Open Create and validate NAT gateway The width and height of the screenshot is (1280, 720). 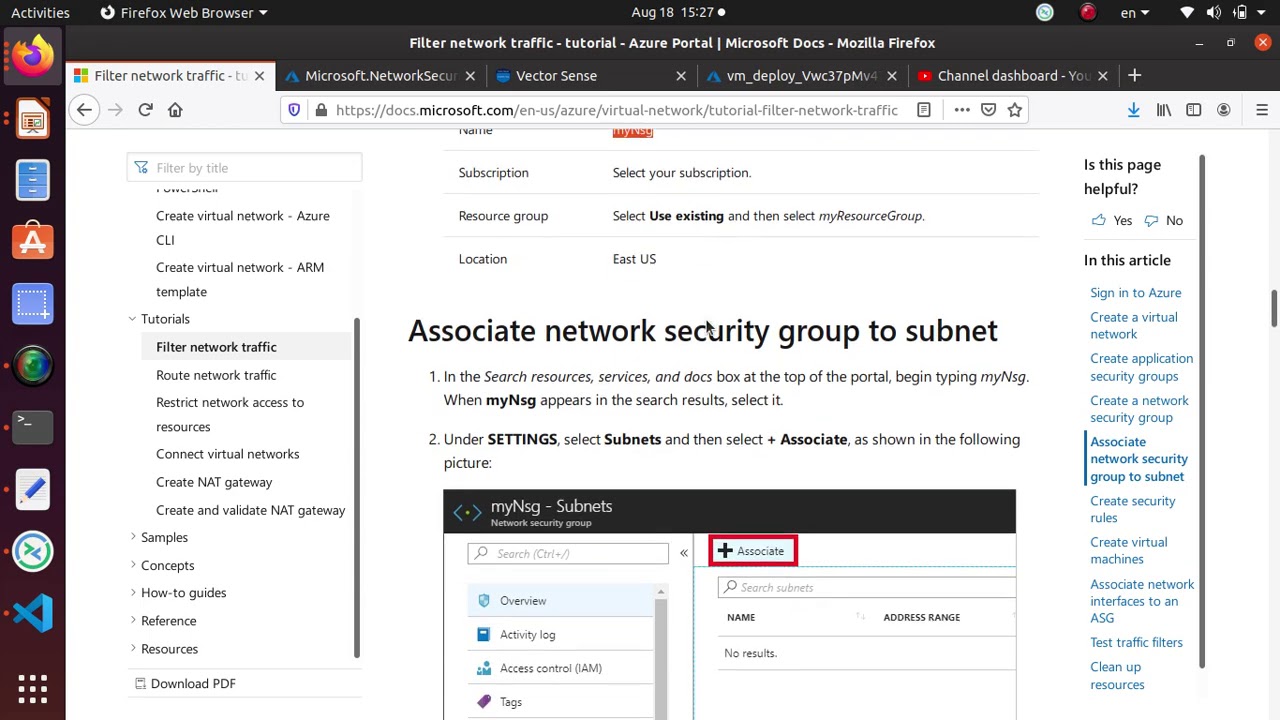pyautogui.click(x=250, y=510)
